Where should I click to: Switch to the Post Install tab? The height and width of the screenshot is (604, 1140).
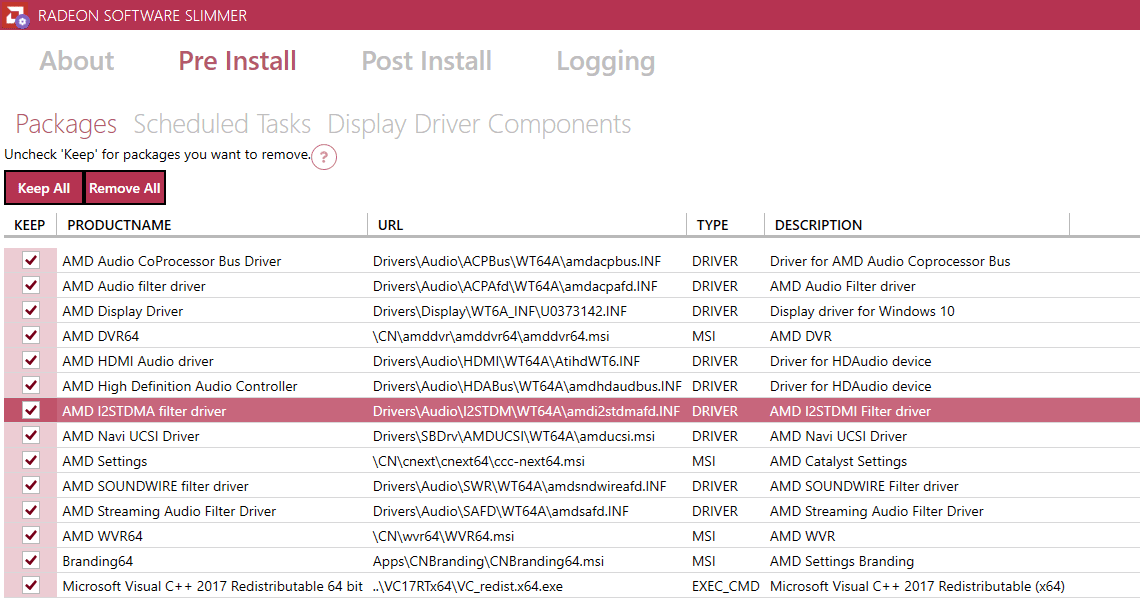coord(426,61)
